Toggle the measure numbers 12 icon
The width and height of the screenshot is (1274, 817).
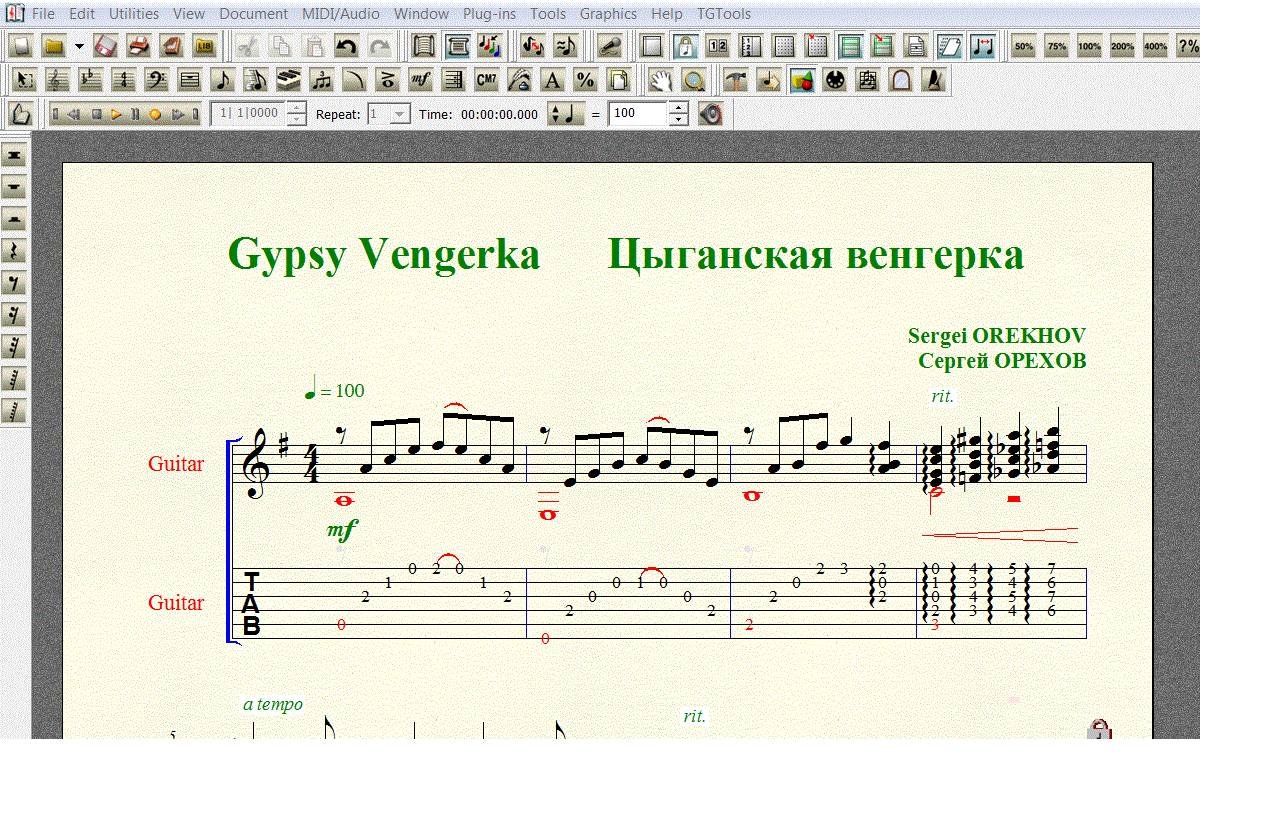coord(718,46)
